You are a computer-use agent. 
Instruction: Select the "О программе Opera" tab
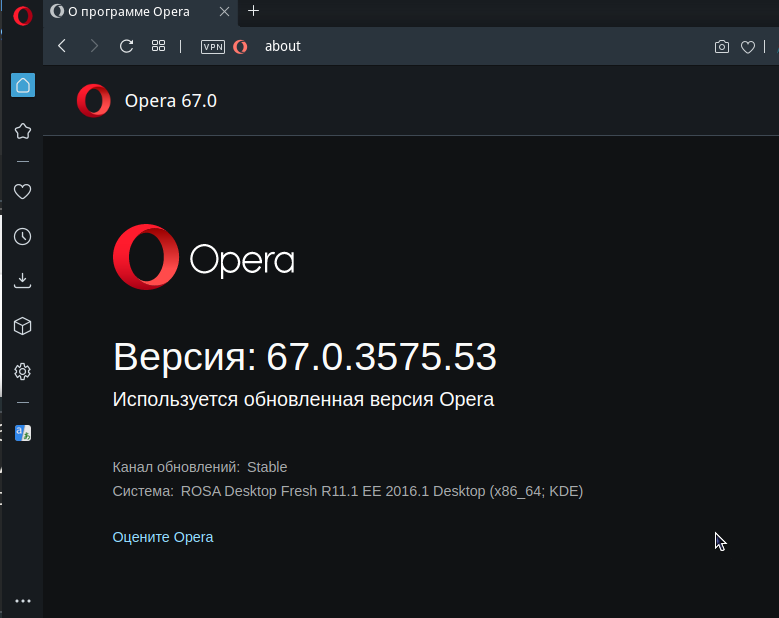(x=128, y=12)
